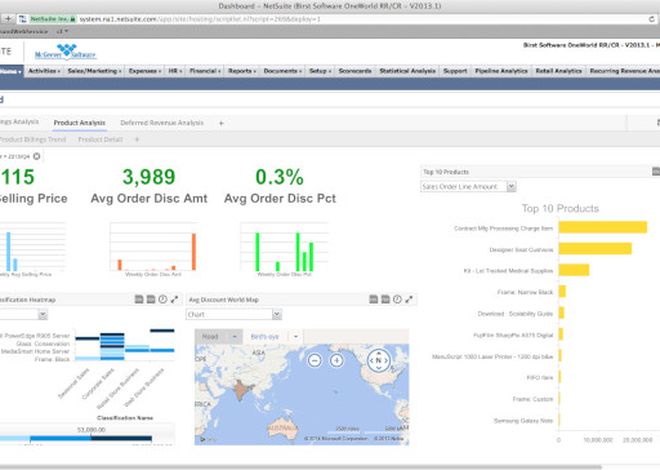The height and width of the screenshot is (470, 660).
Task: Open the Support nav item
Action: (455, 71)
